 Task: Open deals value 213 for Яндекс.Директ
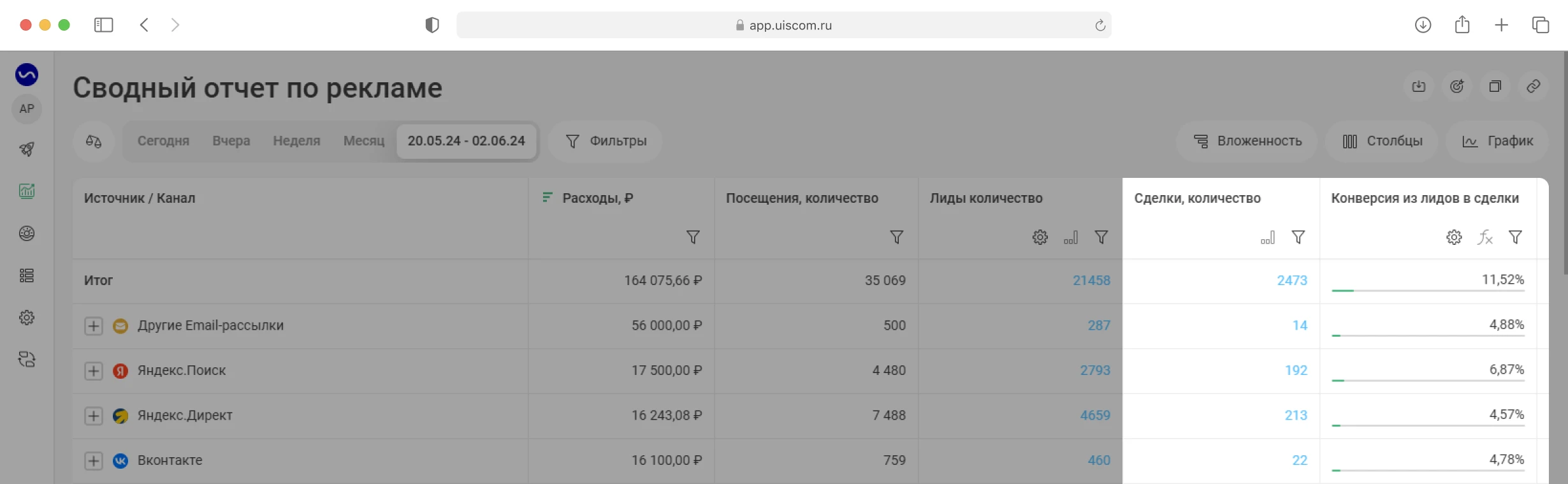coord(1296,415)
